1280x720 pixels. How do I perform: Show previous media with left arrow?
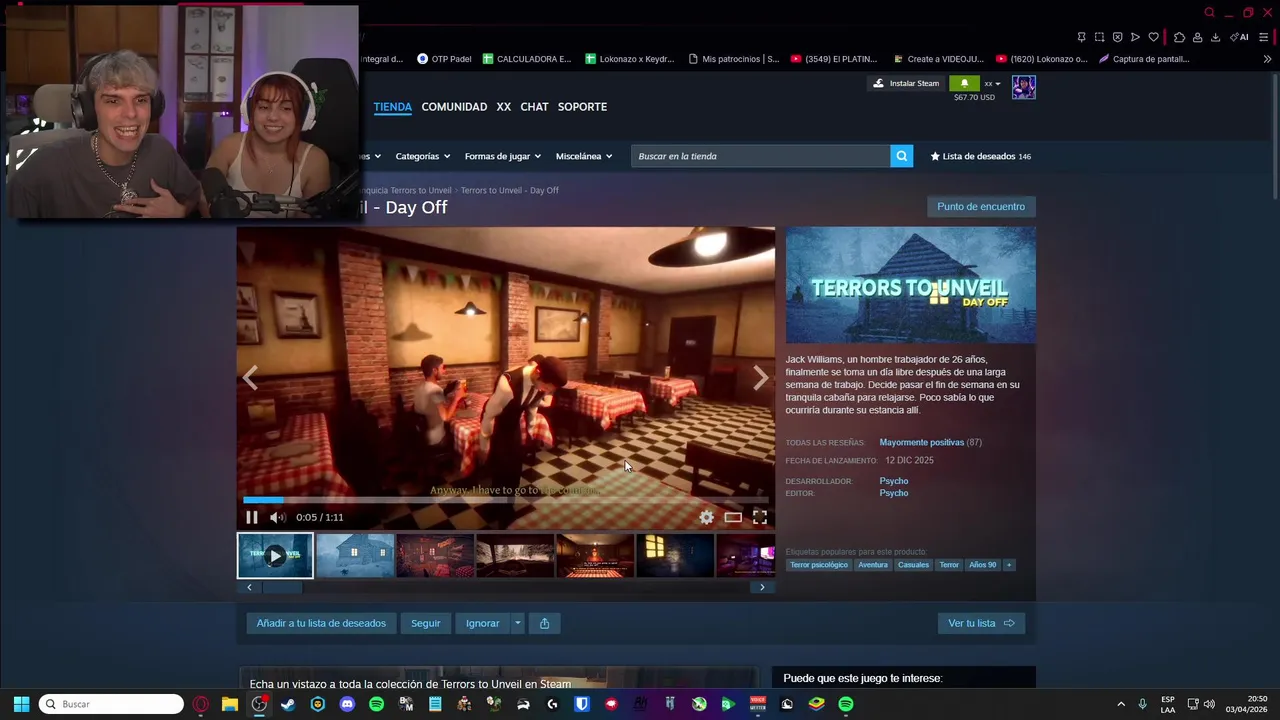[x=250, y=377]
